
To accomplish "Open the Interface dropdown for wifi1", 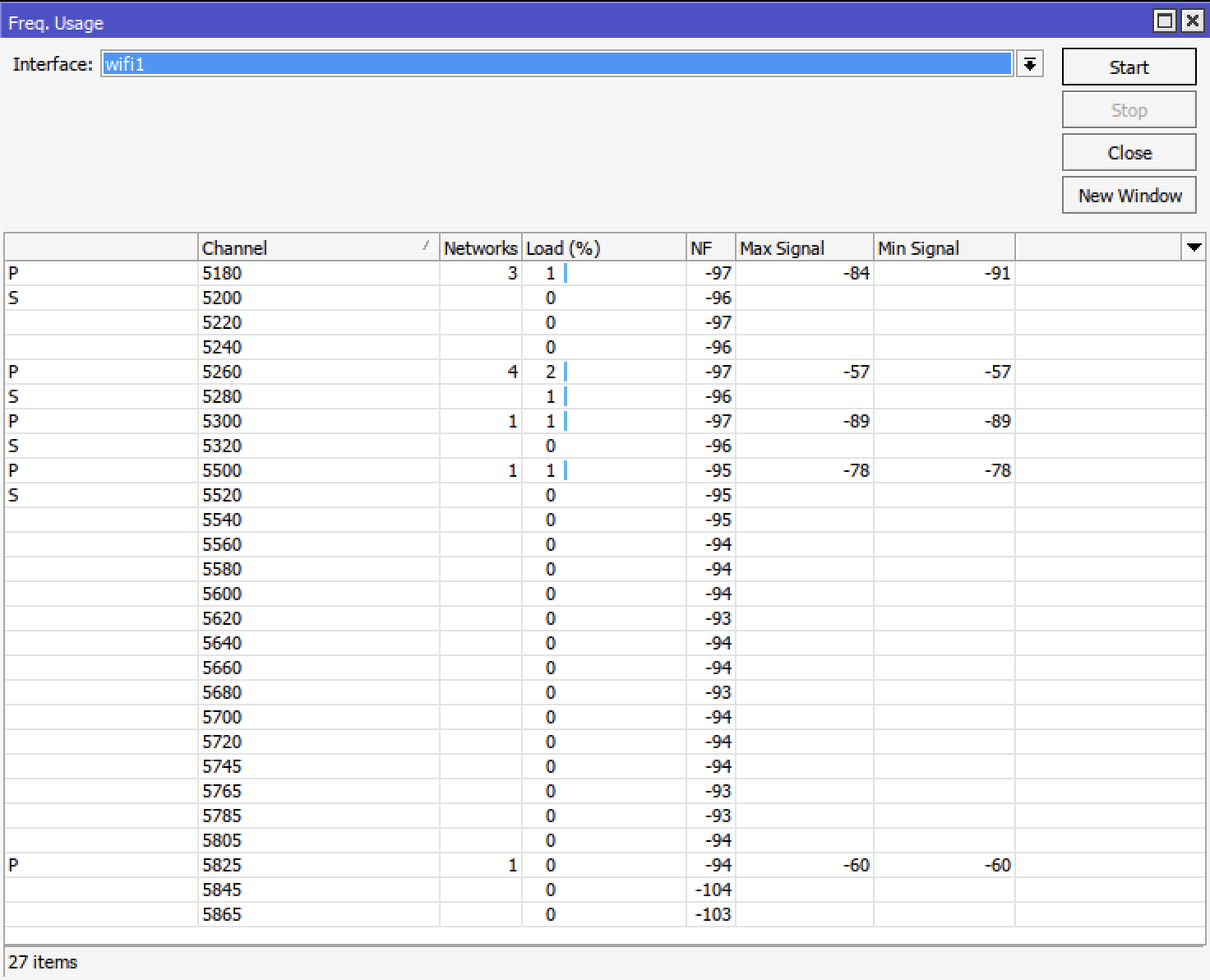I will pos(1030,63).
